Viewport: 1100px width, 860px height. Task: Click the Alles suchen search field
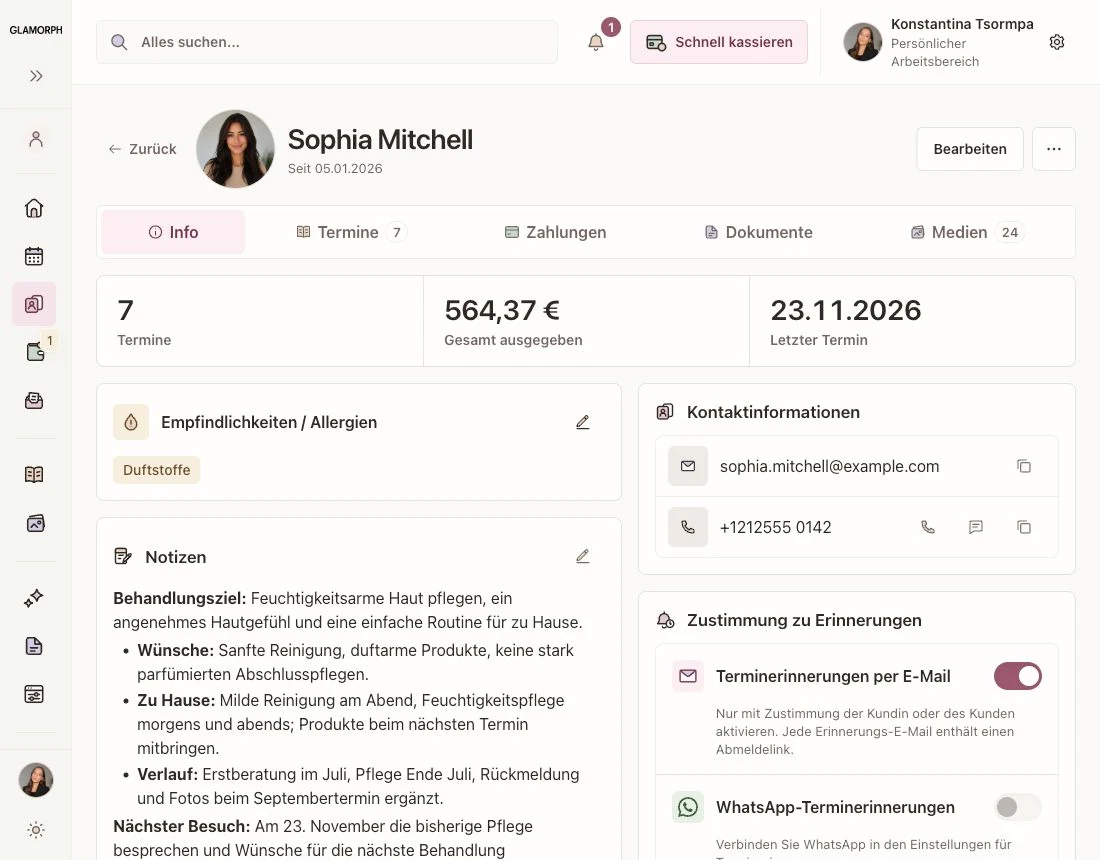pos(327,42)
